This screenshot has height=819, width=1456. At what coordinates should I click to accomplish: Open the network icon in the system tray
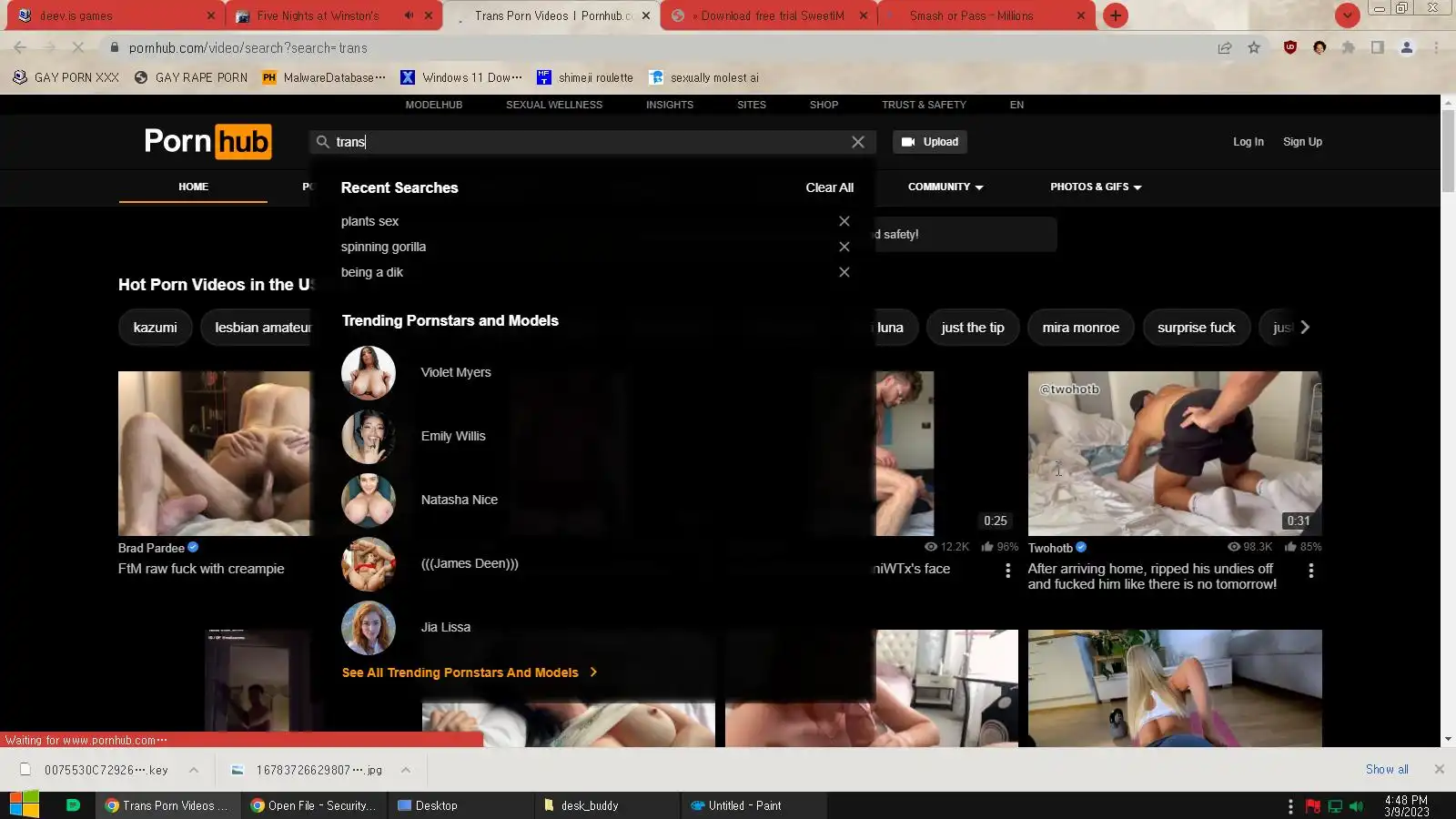1335,806
